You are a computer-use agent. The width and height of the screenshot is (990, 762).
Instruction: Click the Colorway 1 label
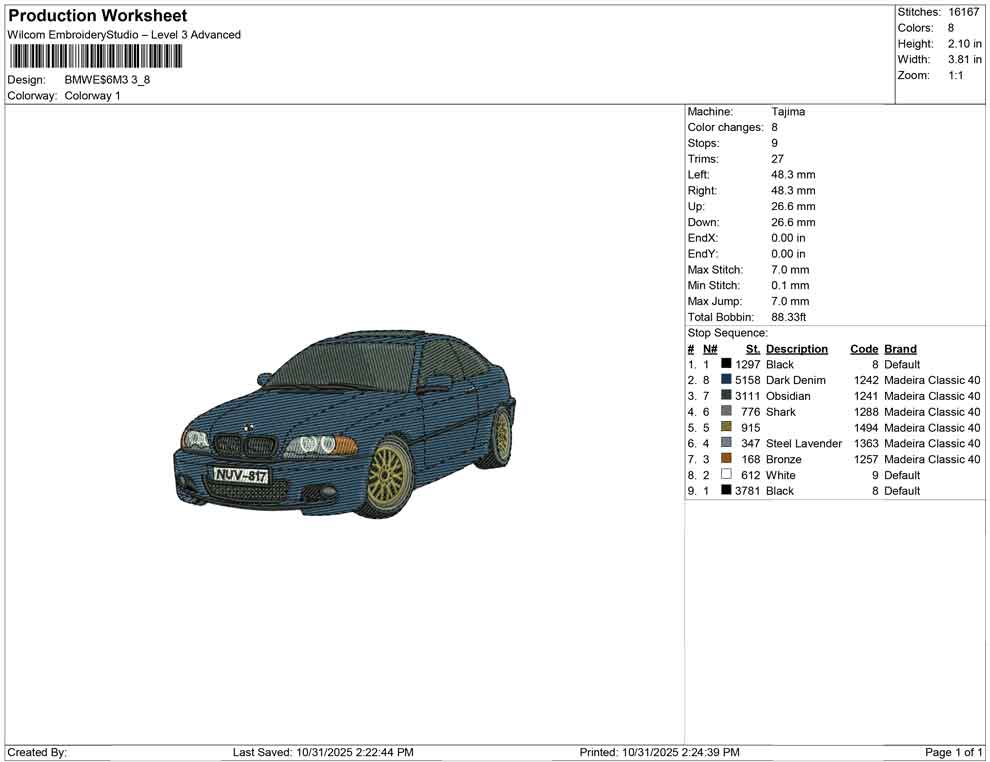pyautogui.click(x=92, y=95)
